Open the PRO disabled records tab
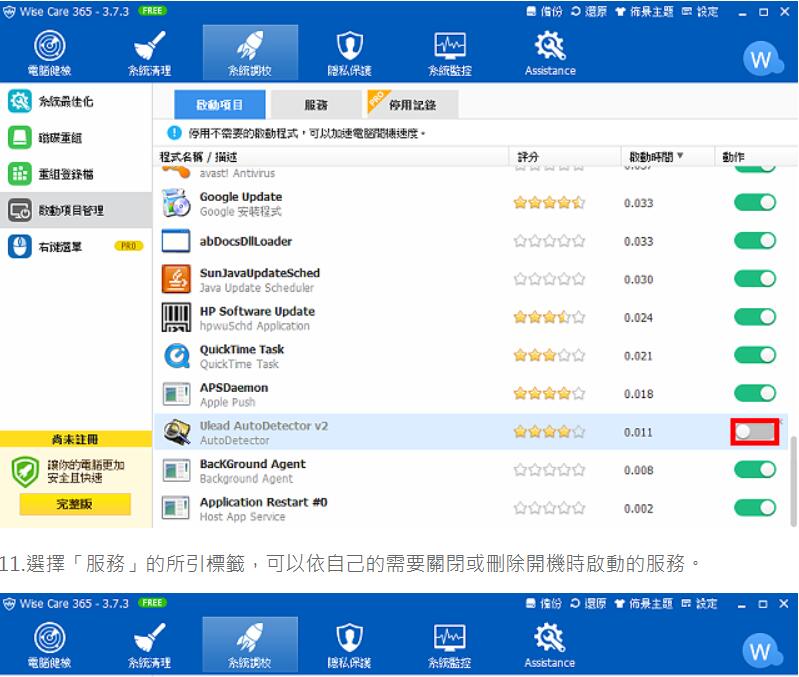This screenshot has height=677, width=799. pyautogui.click(x=413, y=105)
